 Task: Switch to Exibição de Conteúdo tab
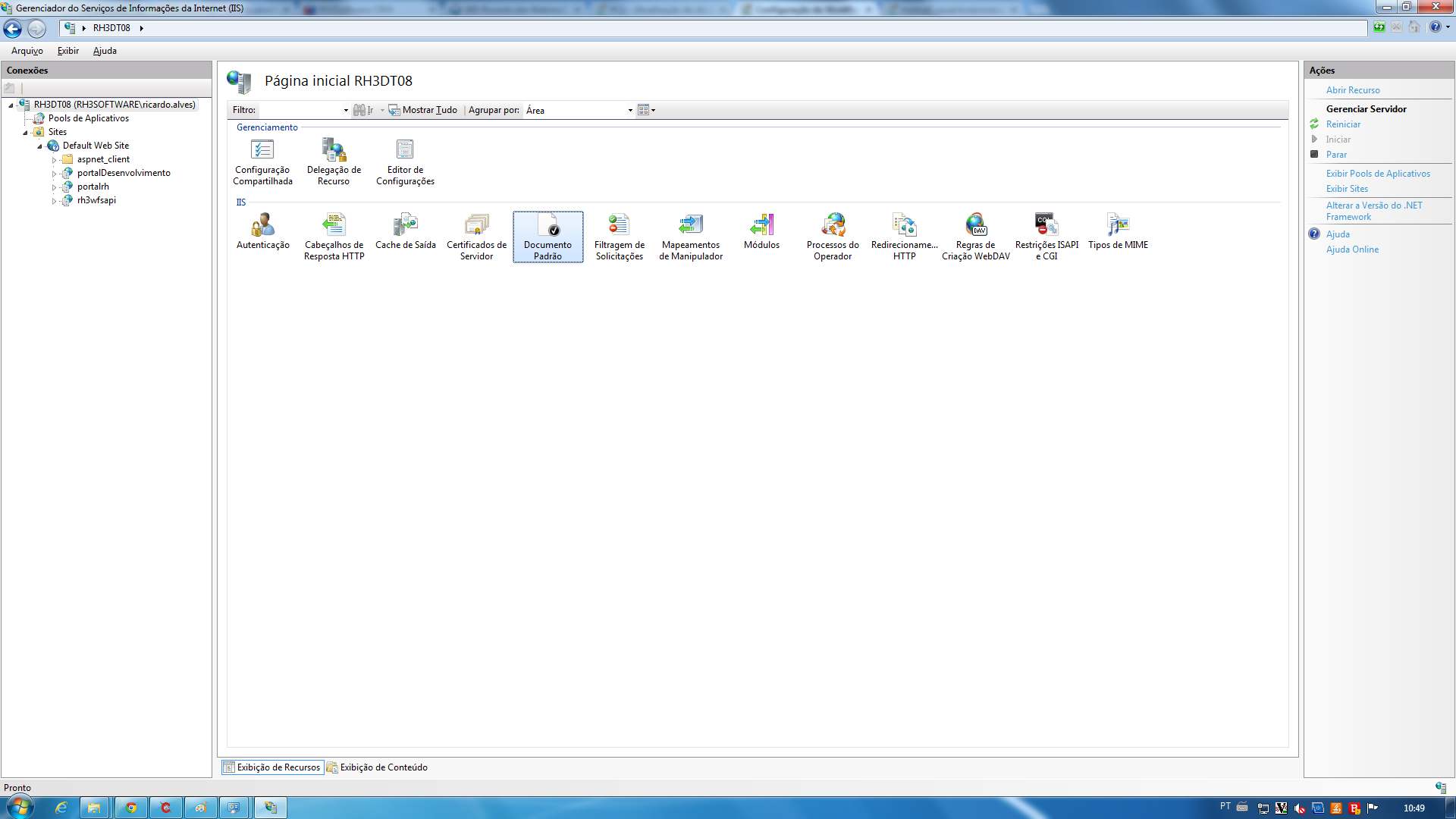377,767
